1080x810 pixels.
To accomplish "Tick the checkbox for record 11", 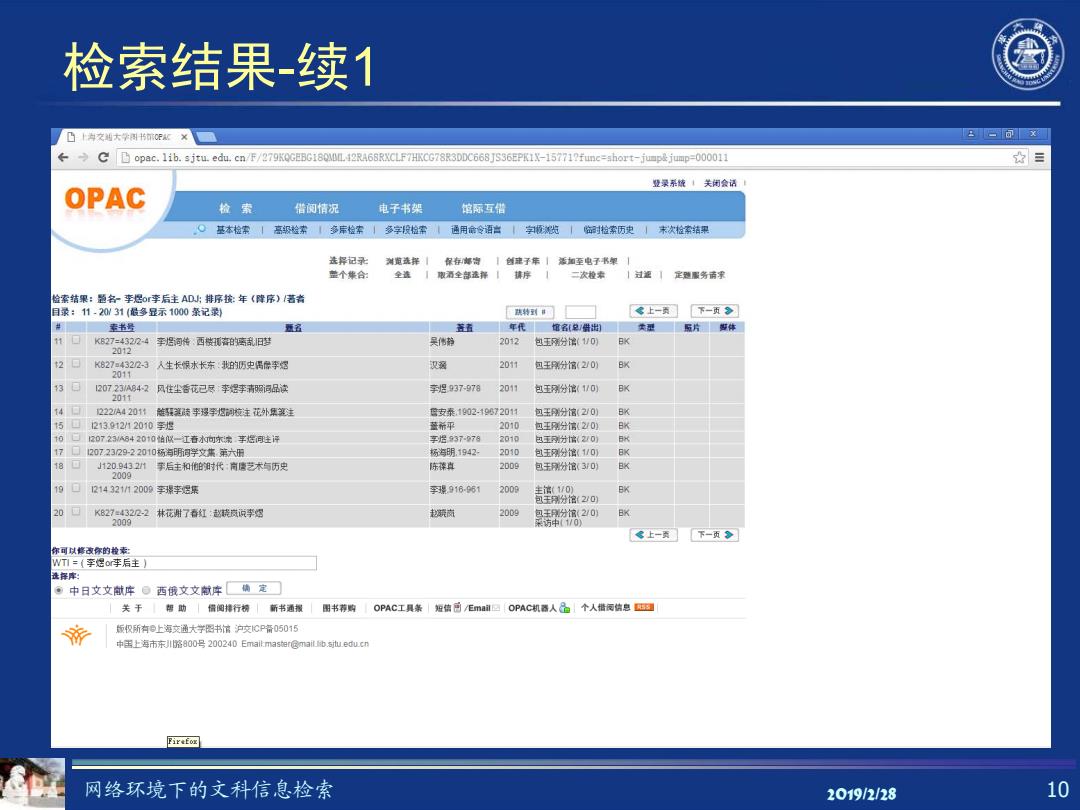I will point(76,340).
